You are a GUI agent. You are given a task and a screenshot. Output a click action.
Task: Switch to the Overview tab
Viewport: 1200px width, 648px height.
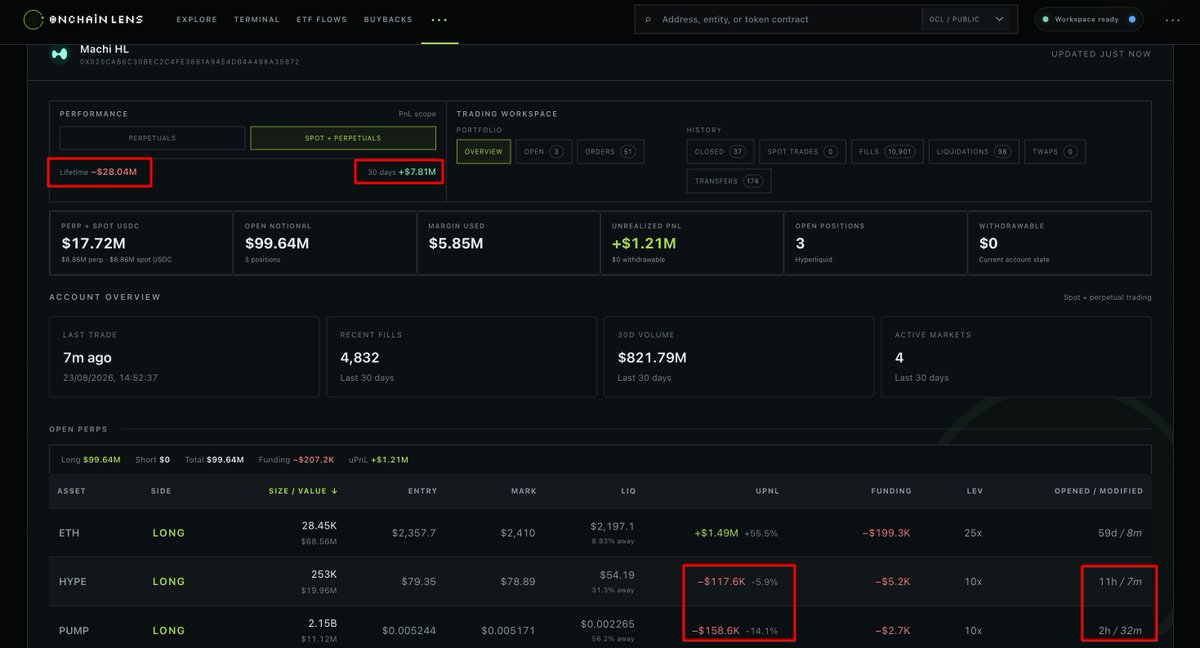coord(484,152)
